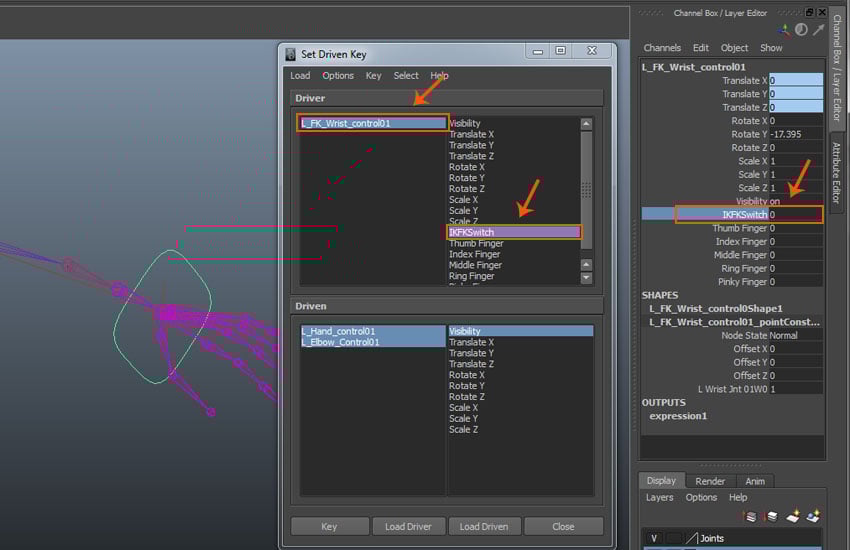Screen dimensions: 850x550
Task: Select L_Elbow_Control01 in the Driven list
Action: (341, 342)
